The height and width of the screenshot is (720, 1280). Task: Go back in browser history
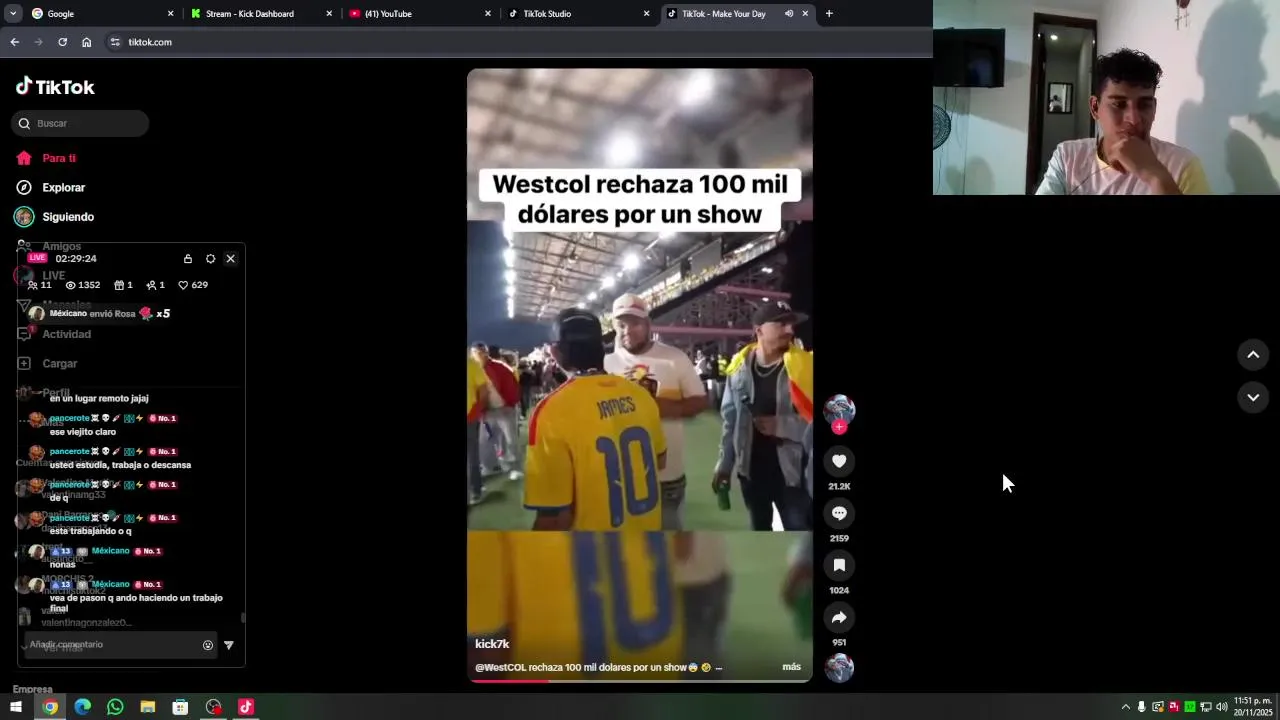(14, 42)
